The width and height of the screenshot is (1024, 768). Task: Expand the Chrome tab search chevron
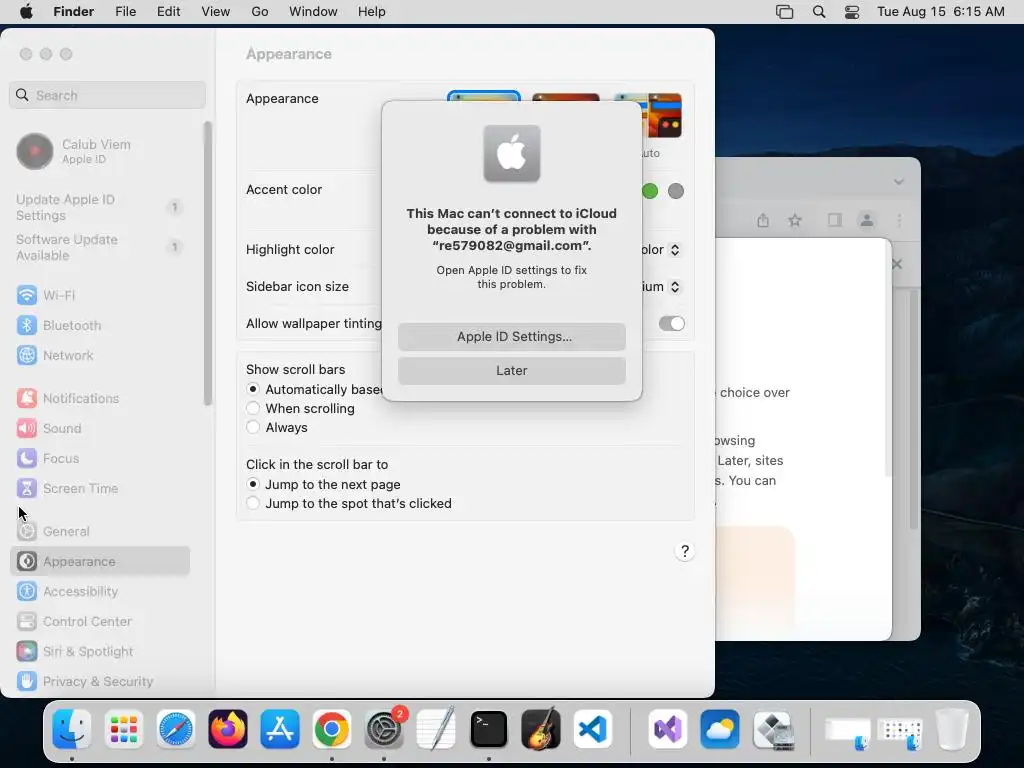click(x=899, y=182)
